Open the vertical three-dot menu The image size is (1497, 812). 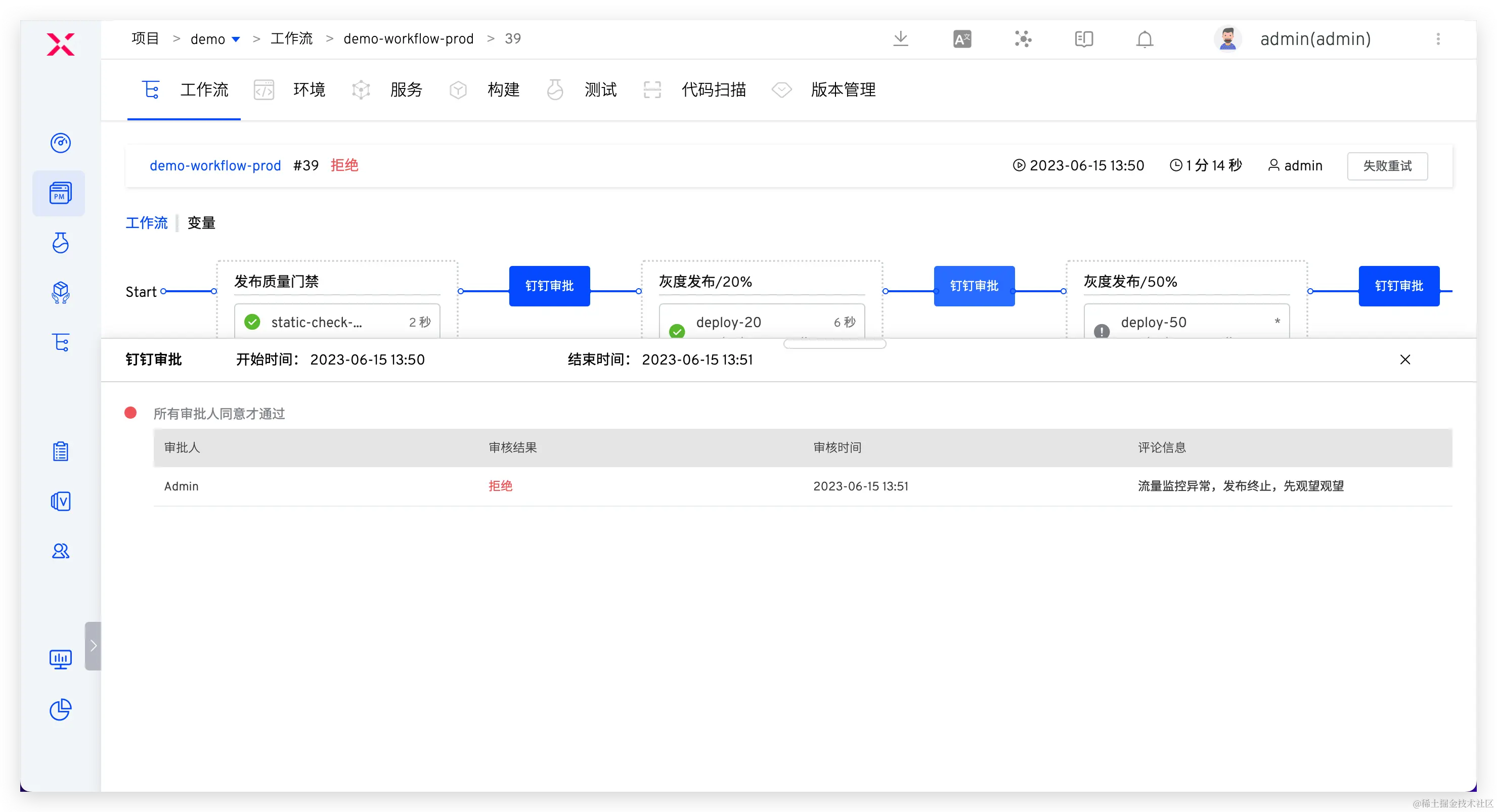coord(1438,39)
